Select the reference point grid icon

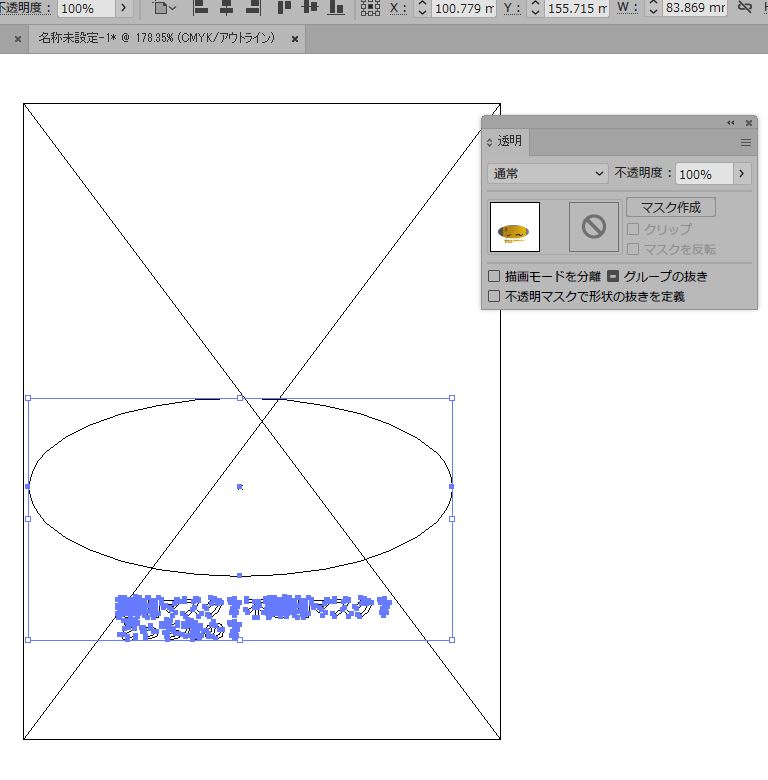pos(370,8)
